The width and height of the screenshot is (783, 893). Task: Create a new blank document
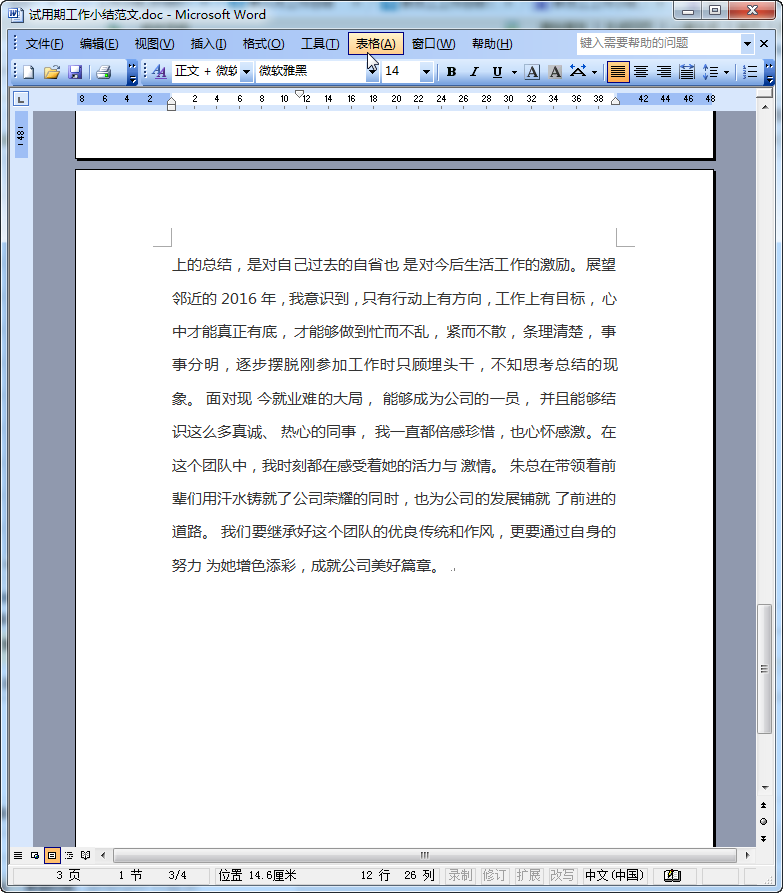28,72
